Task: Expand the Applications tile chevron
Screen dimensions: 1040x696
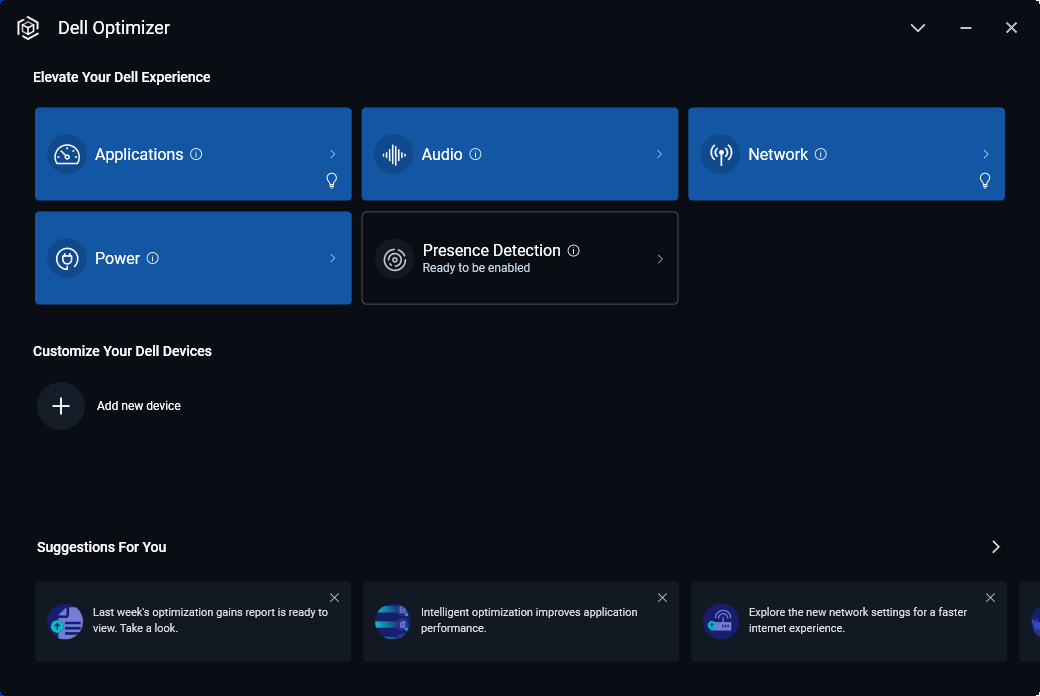Action: (x=332, y=154)
